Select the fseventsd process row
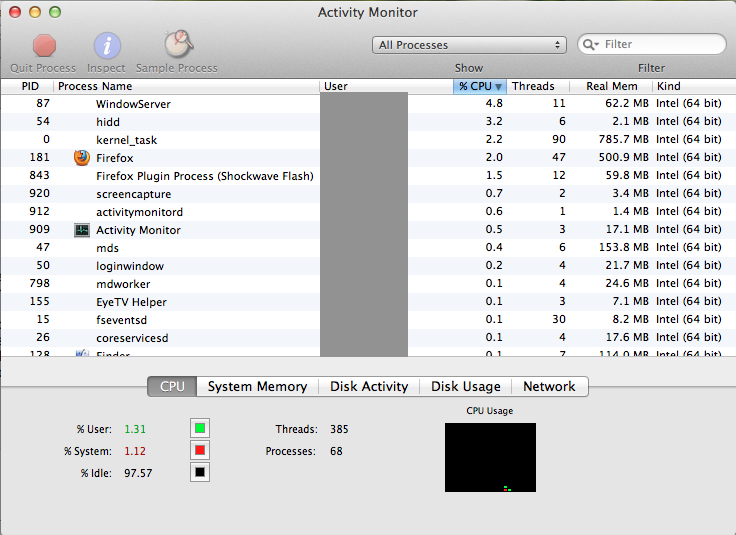The height and width of the screenshot is (535, 736). pos(368,320)
